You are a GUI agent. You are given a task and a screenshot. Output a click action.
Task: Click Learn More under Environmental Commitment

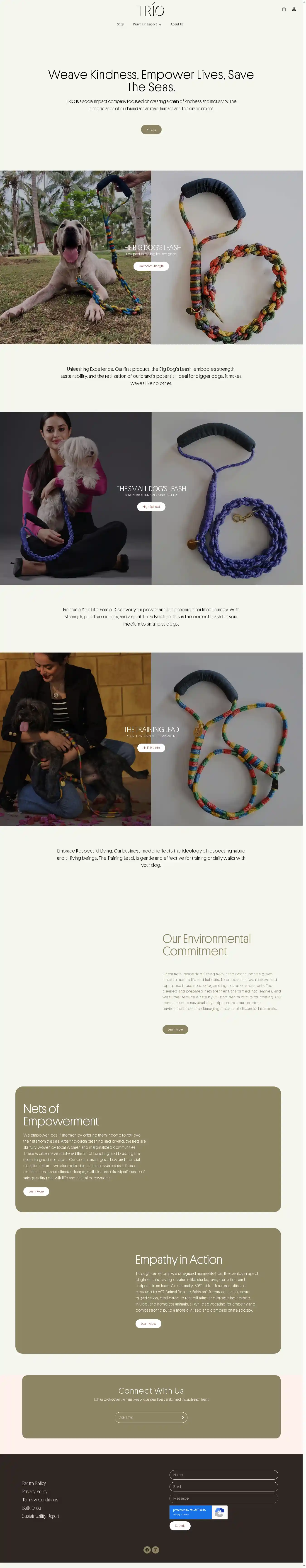176,1029
